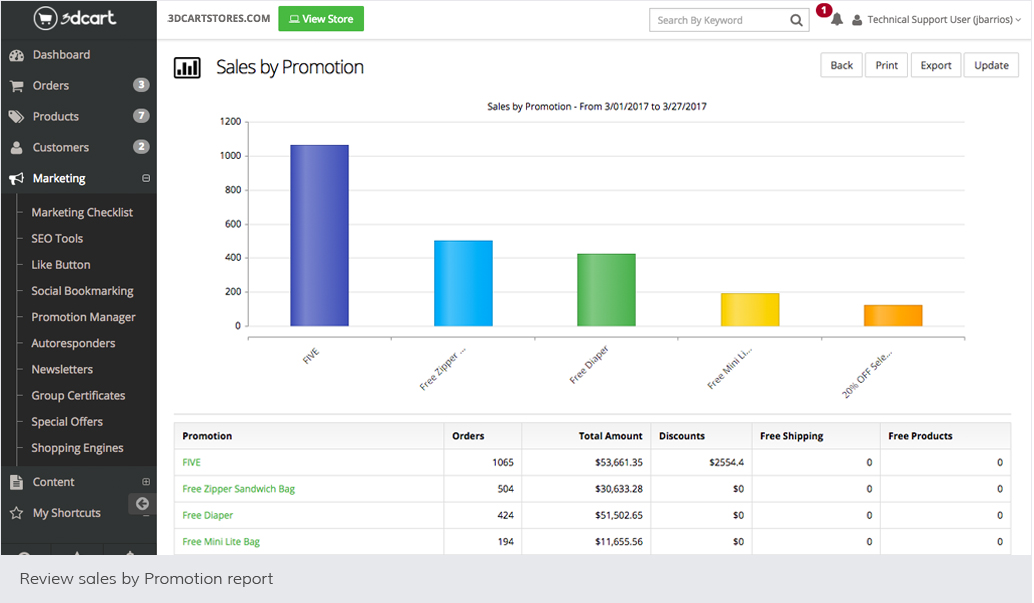
Task: Open the Technical Support User dropdown
Action: point(943,20)
